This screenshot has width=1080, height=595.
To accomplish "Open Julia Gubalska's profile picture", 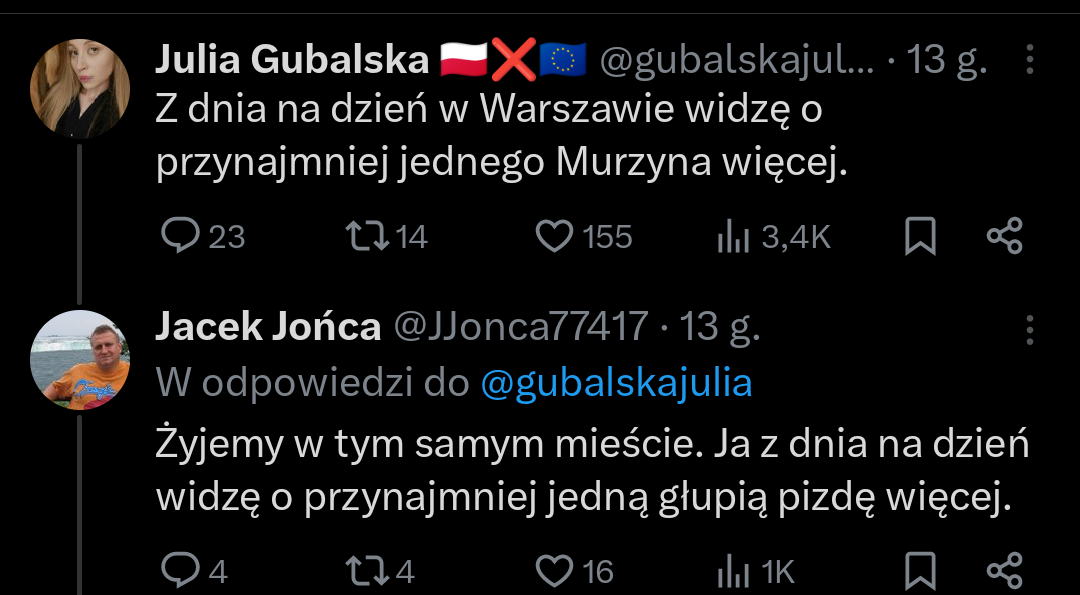I will point(80,88).
